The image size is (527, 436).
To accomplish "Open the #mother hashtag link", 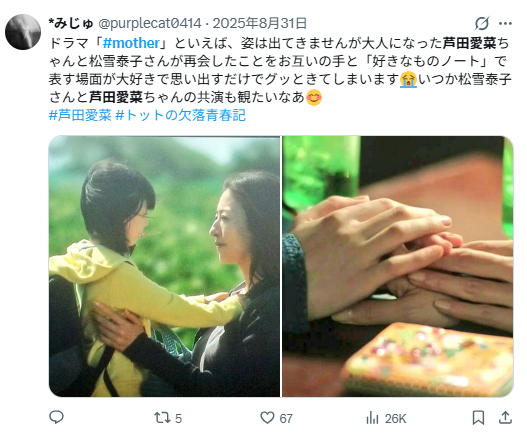I will (x=131, y=43).
